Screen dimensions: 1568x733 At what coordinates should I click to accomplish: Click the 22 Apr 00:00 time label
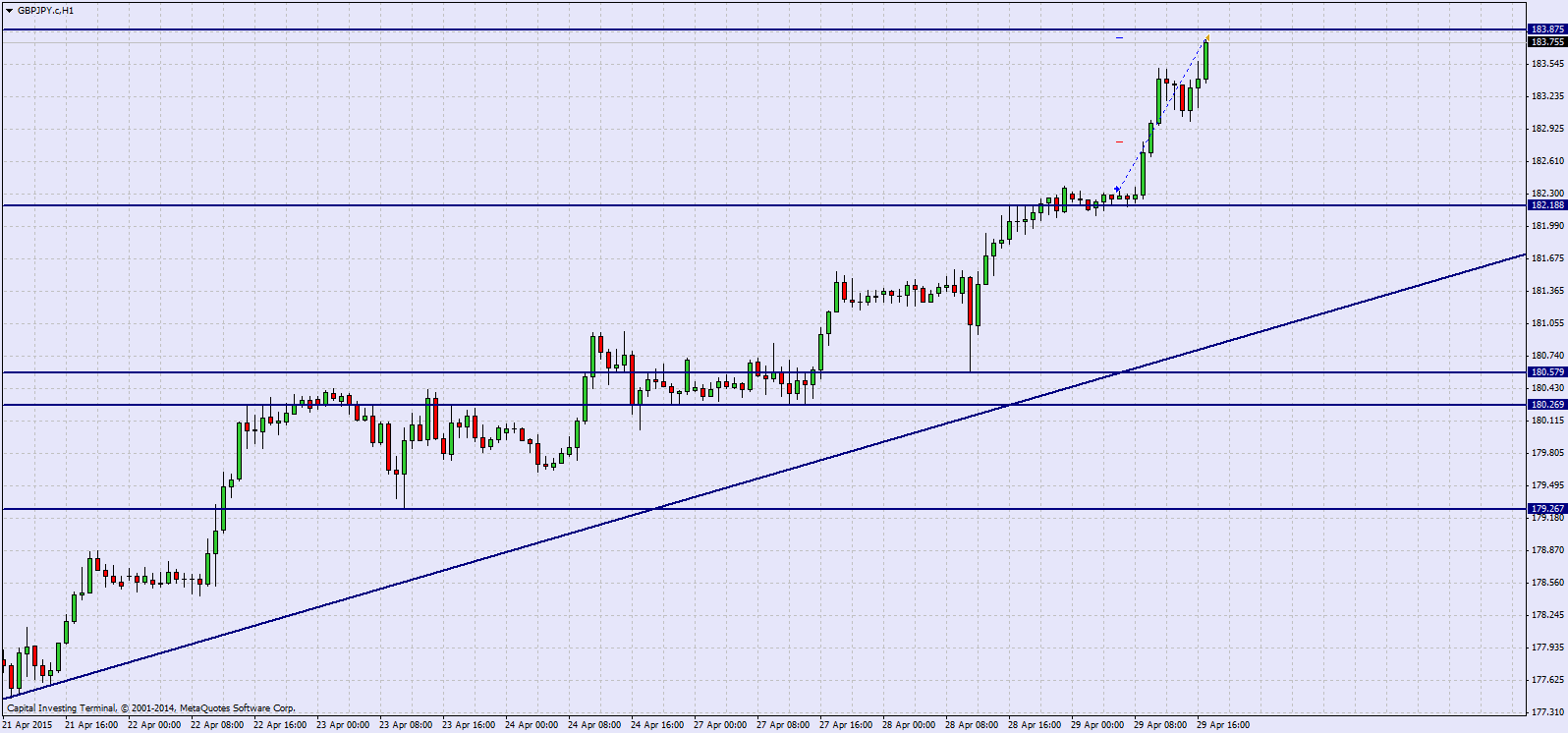click(154, 725)
